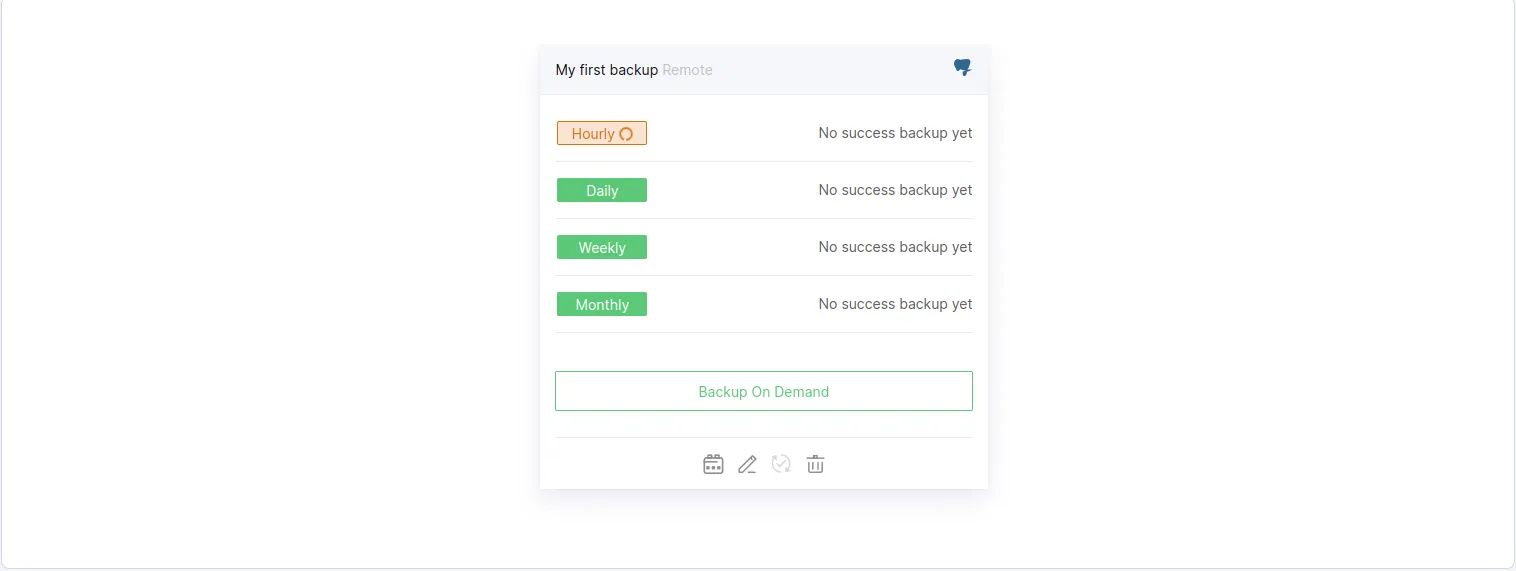Edit the backup with the pencil icon
The height and width of the screenshot is (571, 1516).
point(747,464)
